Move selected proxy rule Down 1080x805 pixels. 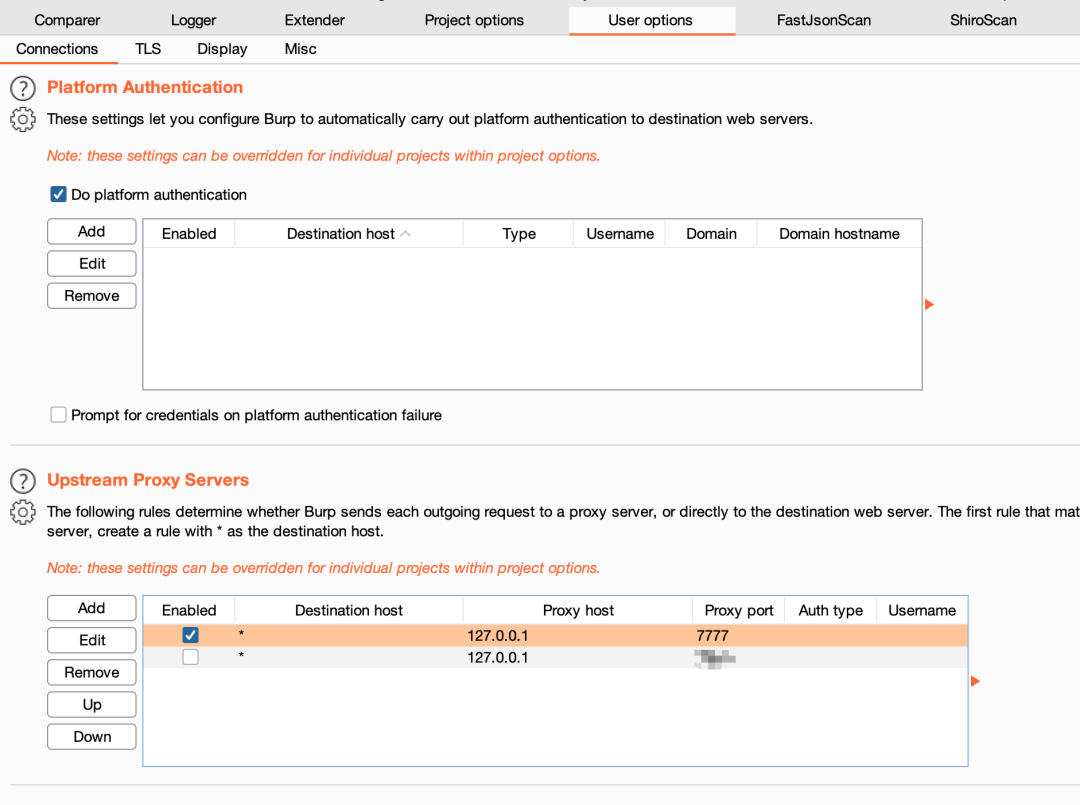click(x=92, y=737)
